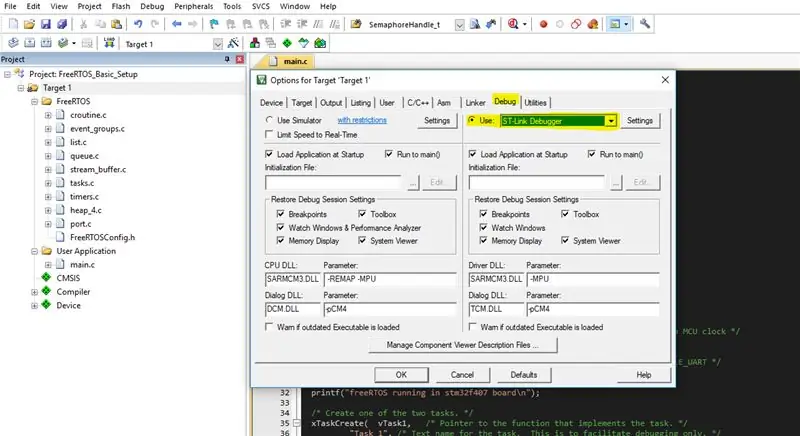Click the green Manage Run-Time Environment icon
800x436 pixels.
(287, 43)
